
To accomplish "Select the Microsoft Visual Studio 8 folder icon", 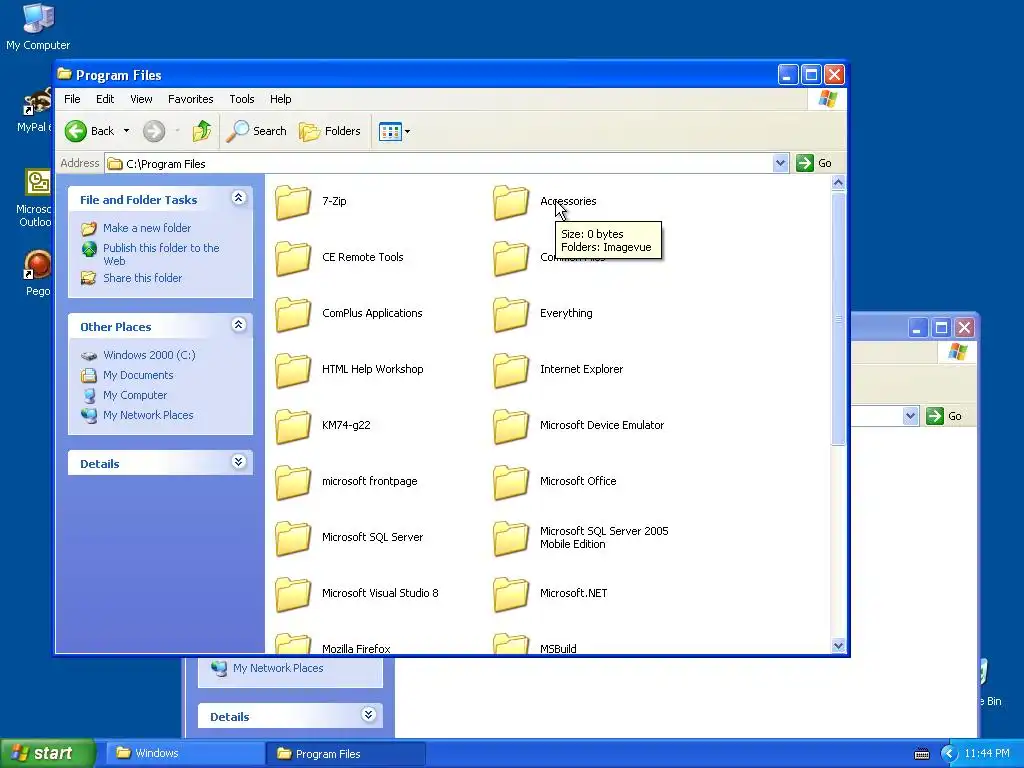I will pos(293,595).
